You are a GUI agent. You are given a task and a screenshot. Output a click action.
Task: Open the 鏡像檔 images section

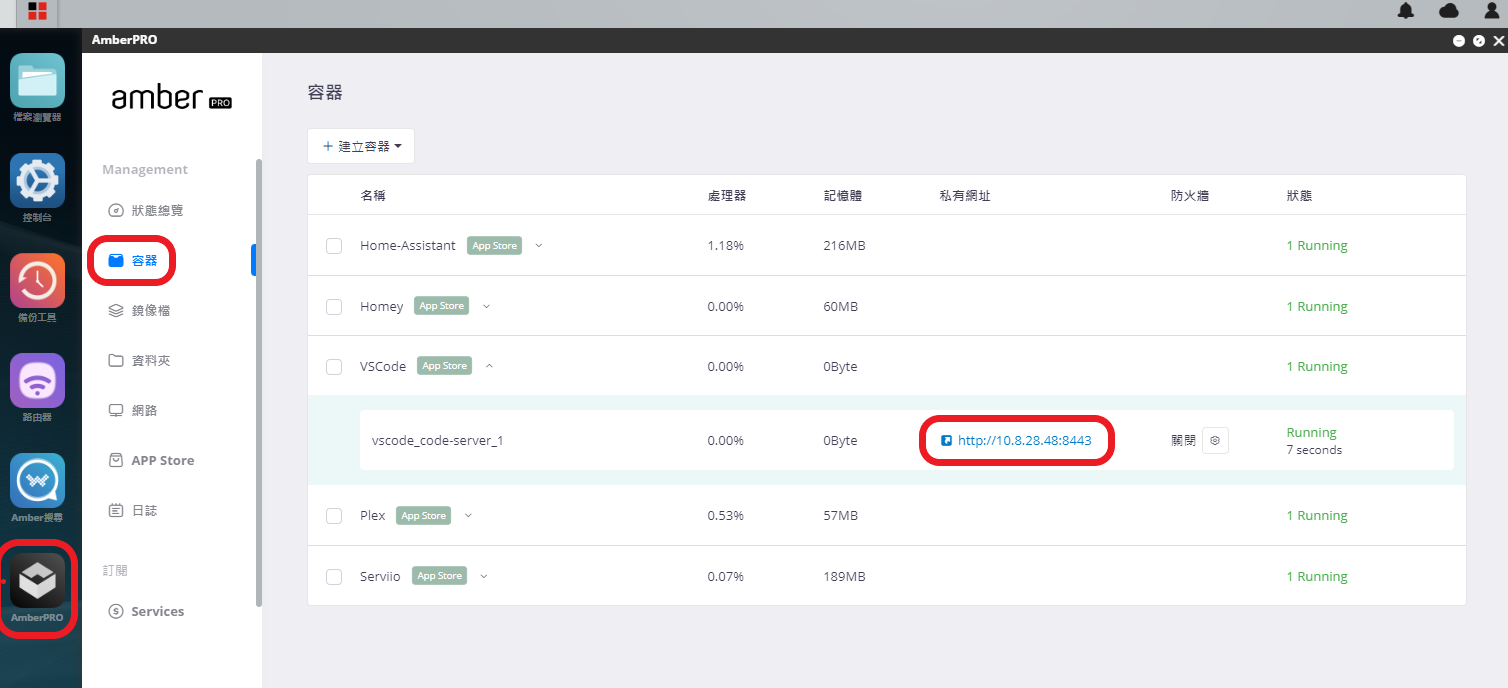(139, 311)
